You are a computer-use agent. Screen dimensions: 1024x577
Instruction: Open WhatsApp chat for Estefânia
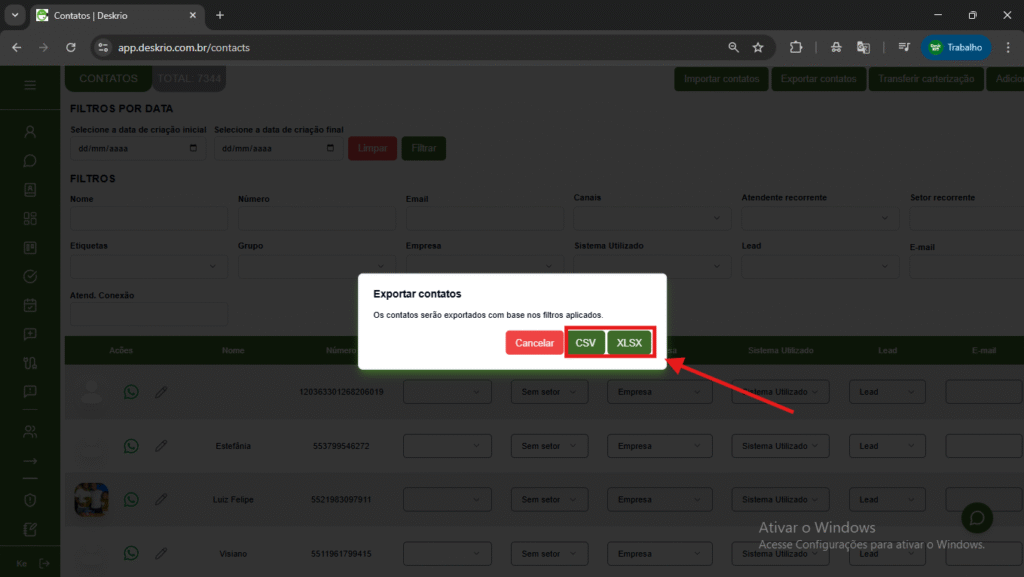click(131, 446)
